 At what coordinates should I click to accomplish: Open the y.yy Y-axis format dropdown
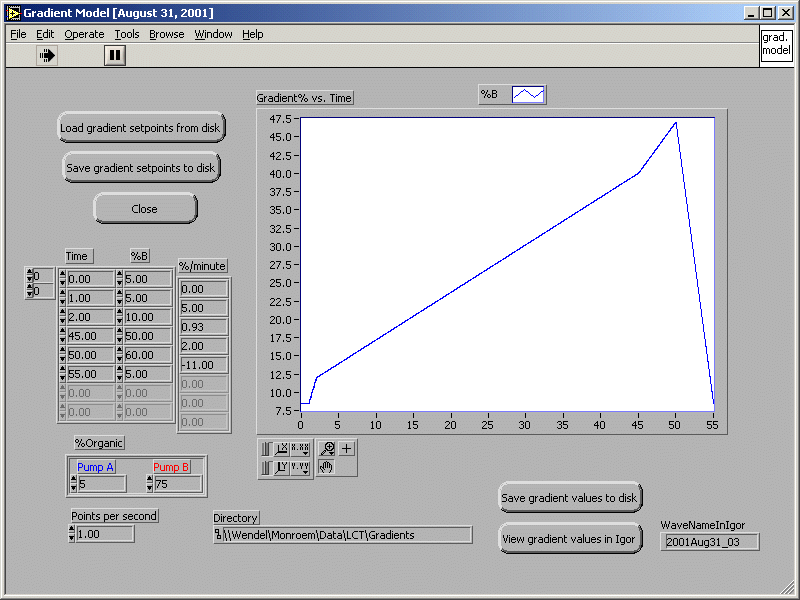[300, 467]
